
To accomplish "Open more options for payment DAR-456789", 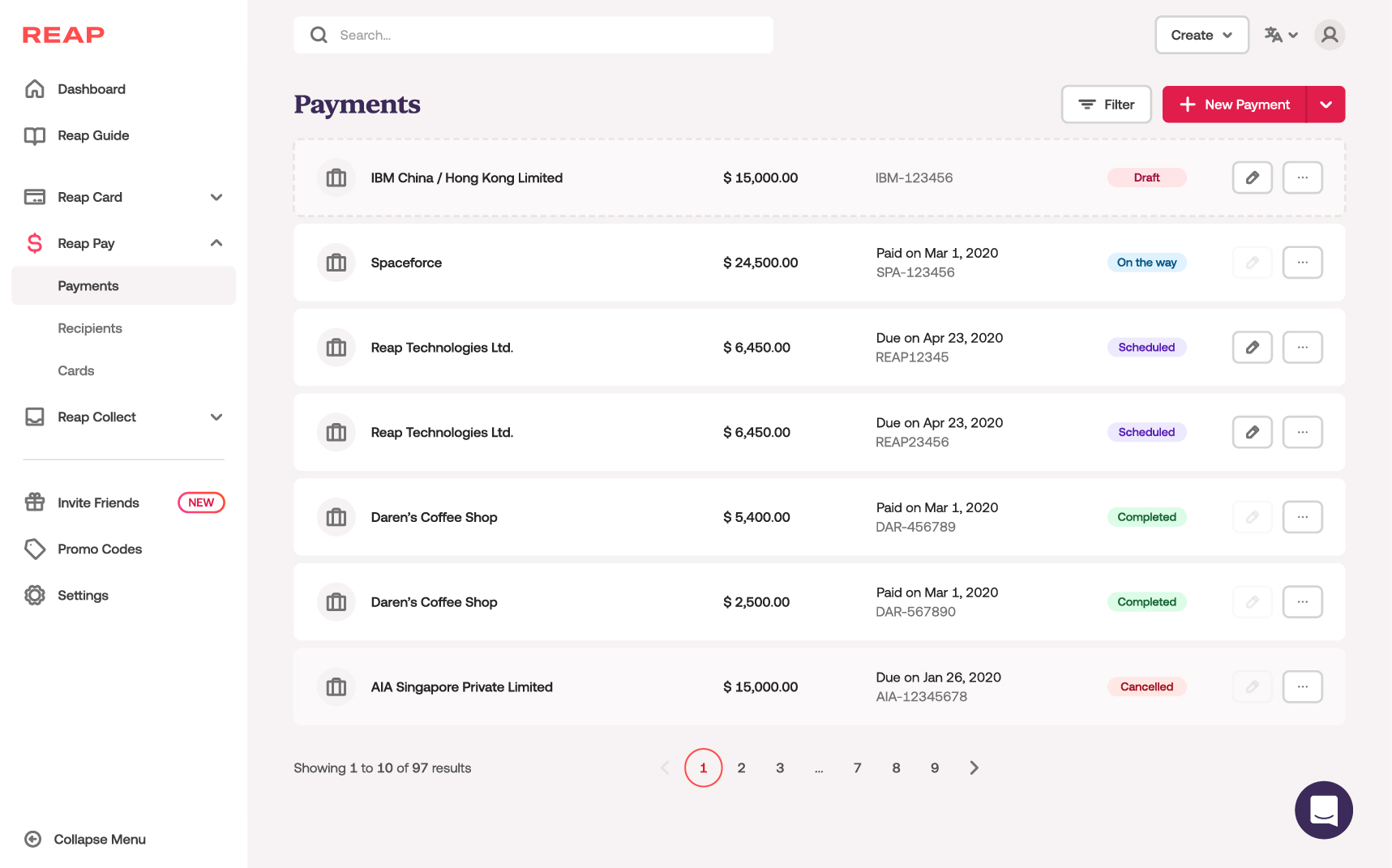I will [x=1302, y=517].
